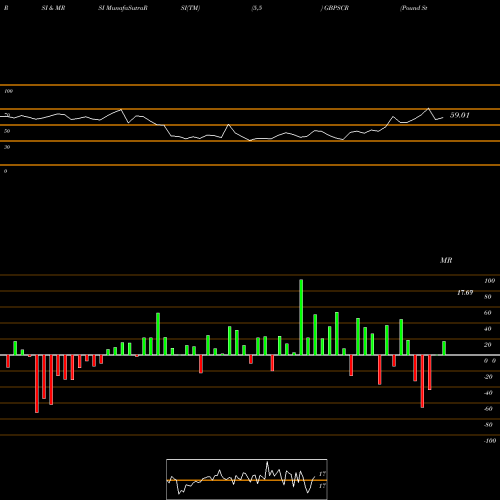Image resolution: width=500 pixels, height=500 pixels.
Task: Click the -20 label on the MR axis
Action: tap(488, 377)
